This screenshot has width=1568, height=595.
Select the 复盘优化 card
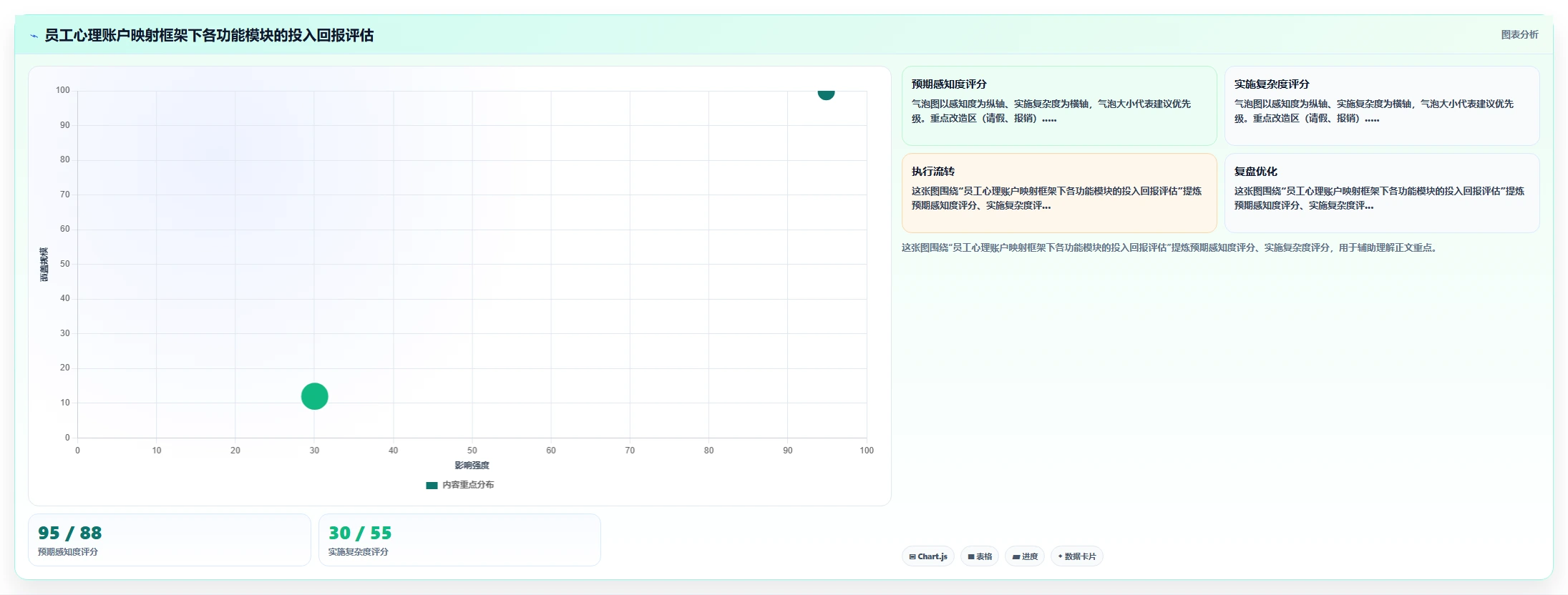(1382, 193)
